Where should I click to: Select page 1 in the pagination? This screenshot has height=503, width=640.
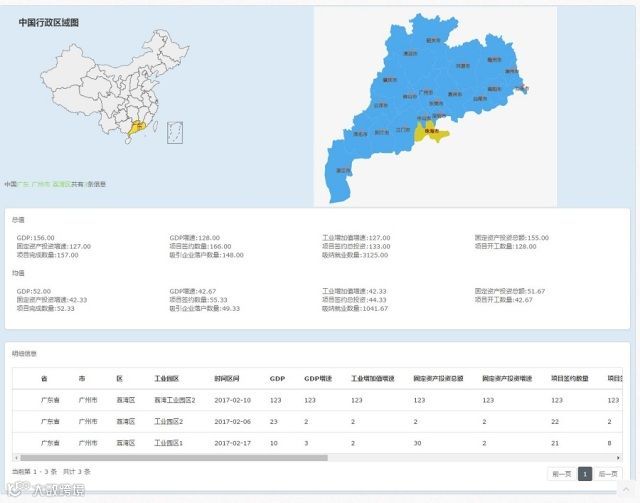click(585, 474)
